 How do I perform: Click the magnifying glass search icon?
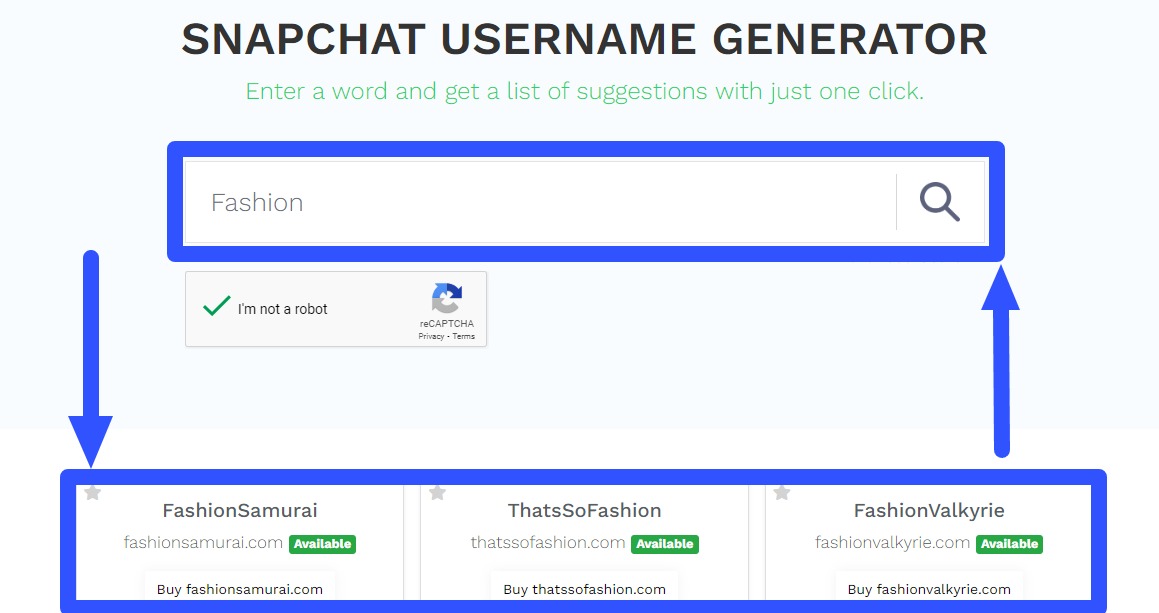(939, 202)
